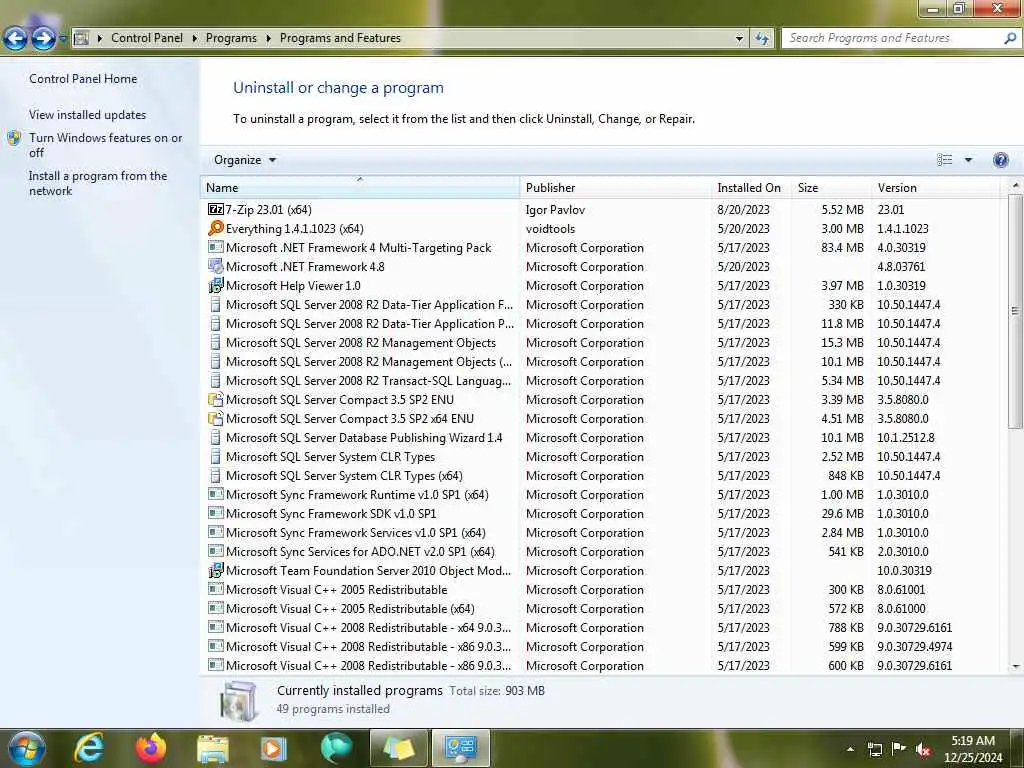
Task: Click version 9.0.30729.4974 cell
Action: [914, 647]
